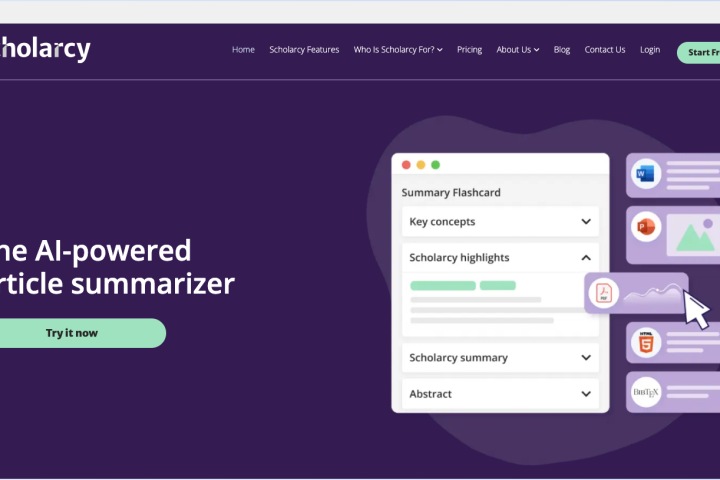Click the Scholarcy logo

point(45,48)
